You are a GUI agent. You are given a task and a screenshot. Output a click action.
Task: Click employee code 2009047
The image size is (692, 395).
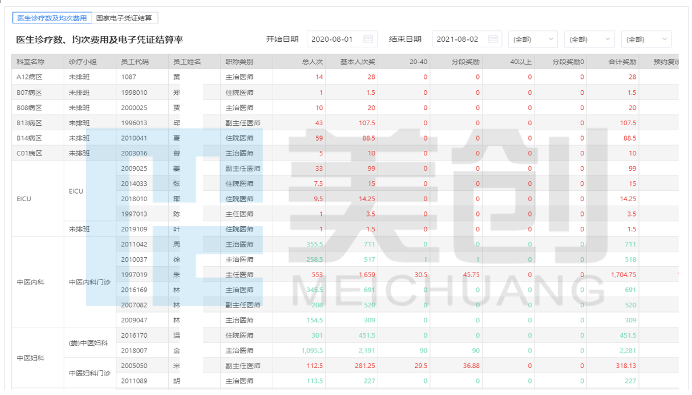(x=134, y=320)
